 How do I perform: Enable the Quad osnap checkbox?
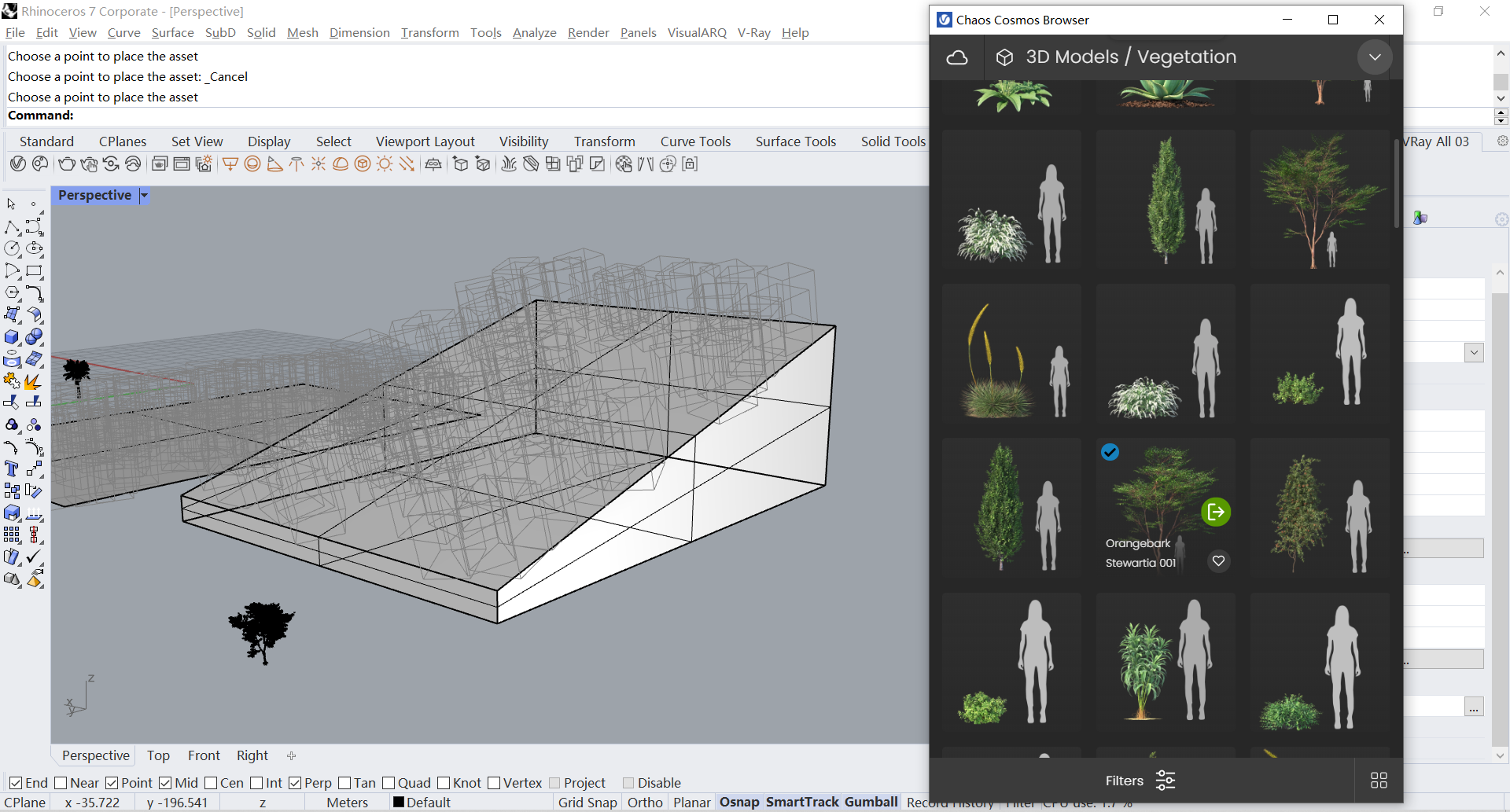[x=389, y=783]
